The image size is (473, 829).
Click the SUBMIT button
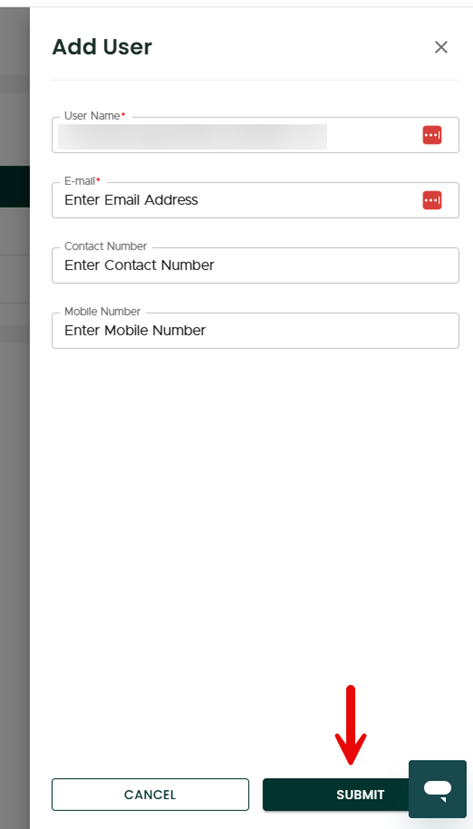pyautogui.click(x=336, y=795)
